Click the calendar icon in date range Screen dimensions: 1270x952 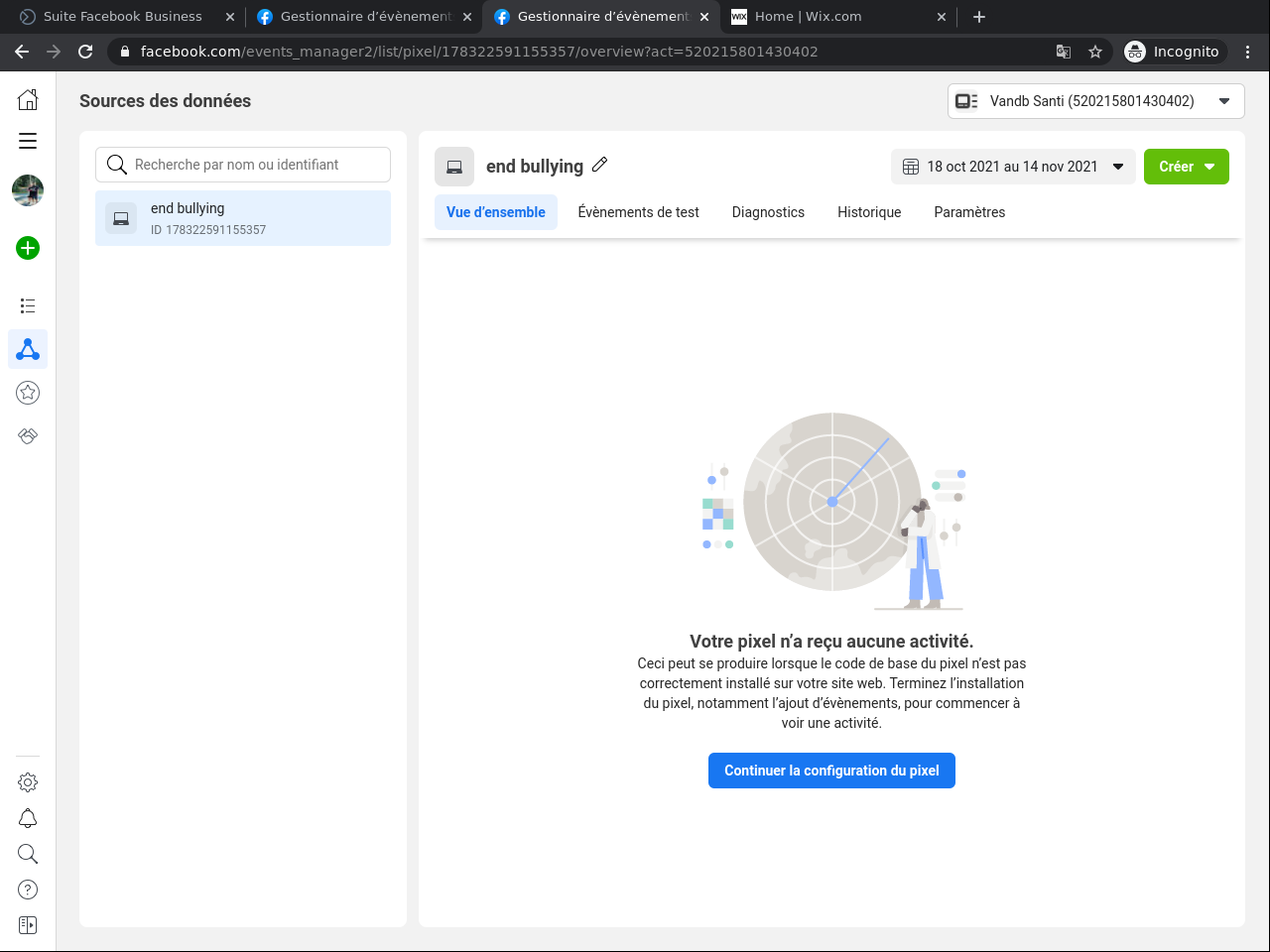click(x=911, y=167)
